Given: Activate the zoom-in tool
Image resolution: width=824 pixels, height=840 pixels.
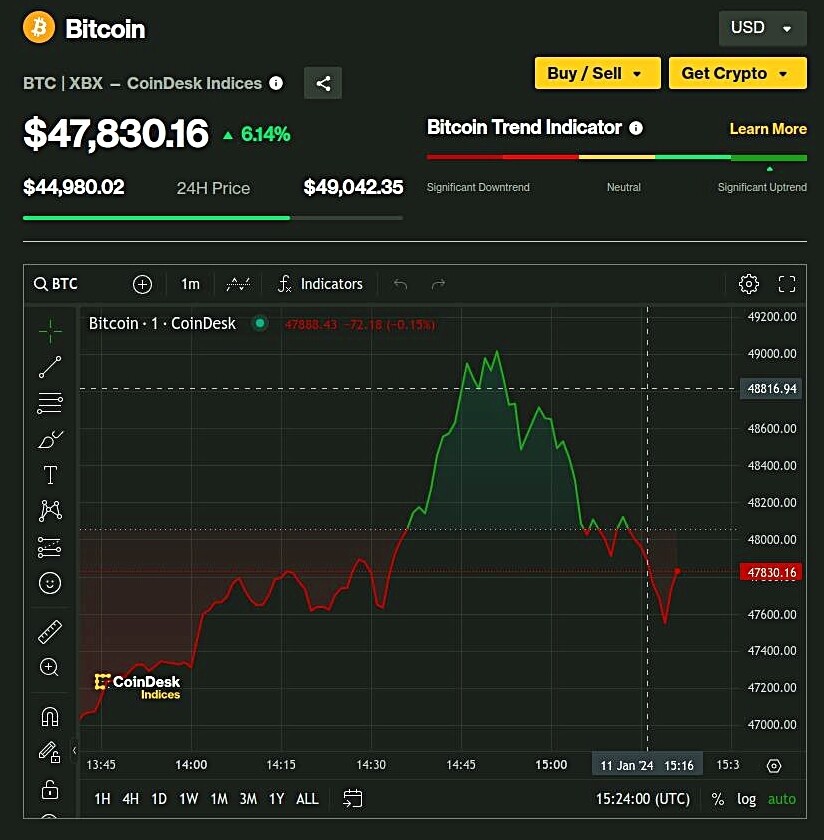Looking at the screenshot, I should [49, 668].
